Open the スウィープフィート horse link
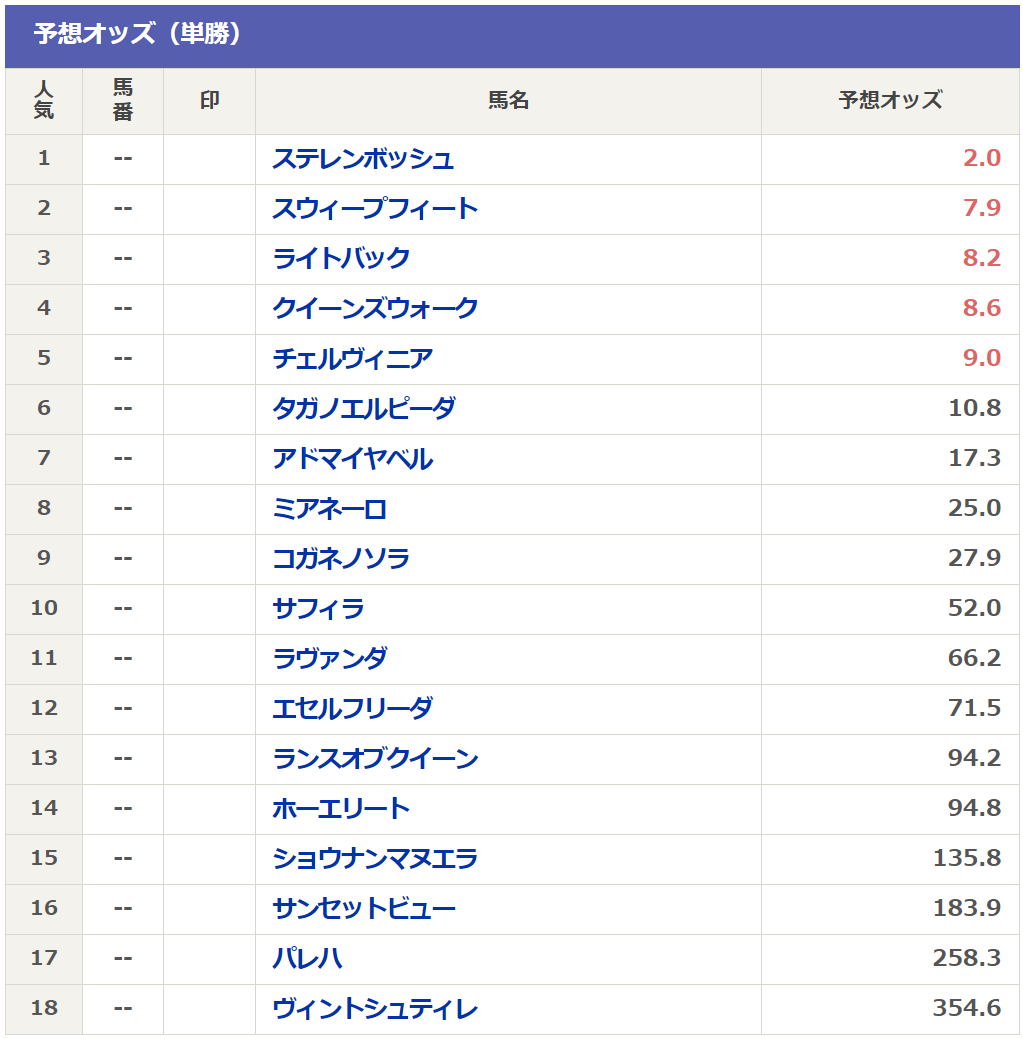 (x=375, y=209)
